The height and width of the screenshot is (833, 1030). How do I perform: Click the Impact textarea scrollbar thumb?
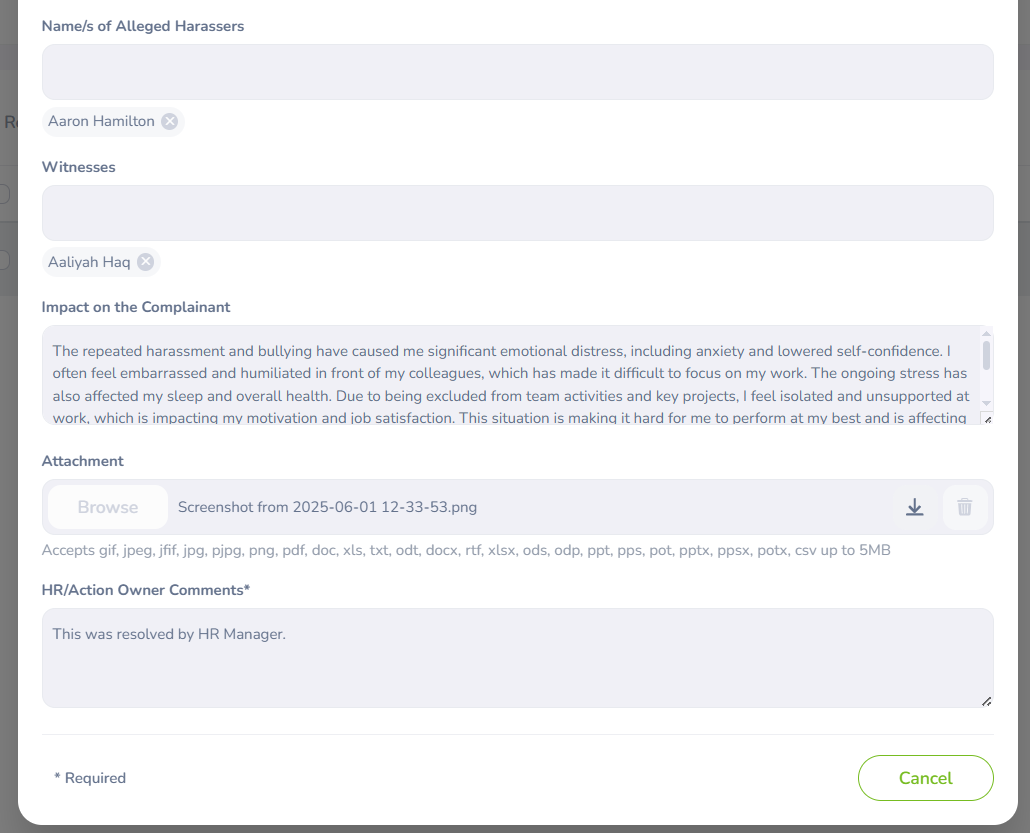(987, 355)
